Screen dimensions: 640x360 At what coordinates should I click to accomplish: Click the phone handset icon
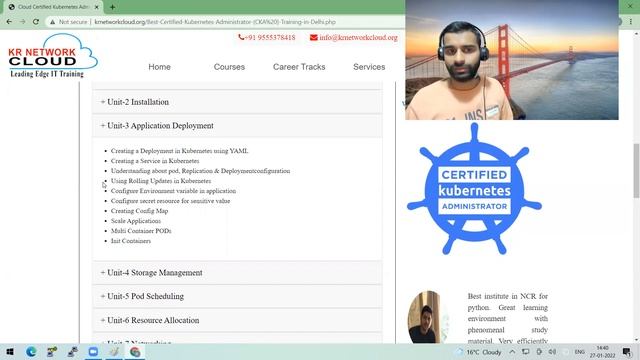[x=241, y=37]
